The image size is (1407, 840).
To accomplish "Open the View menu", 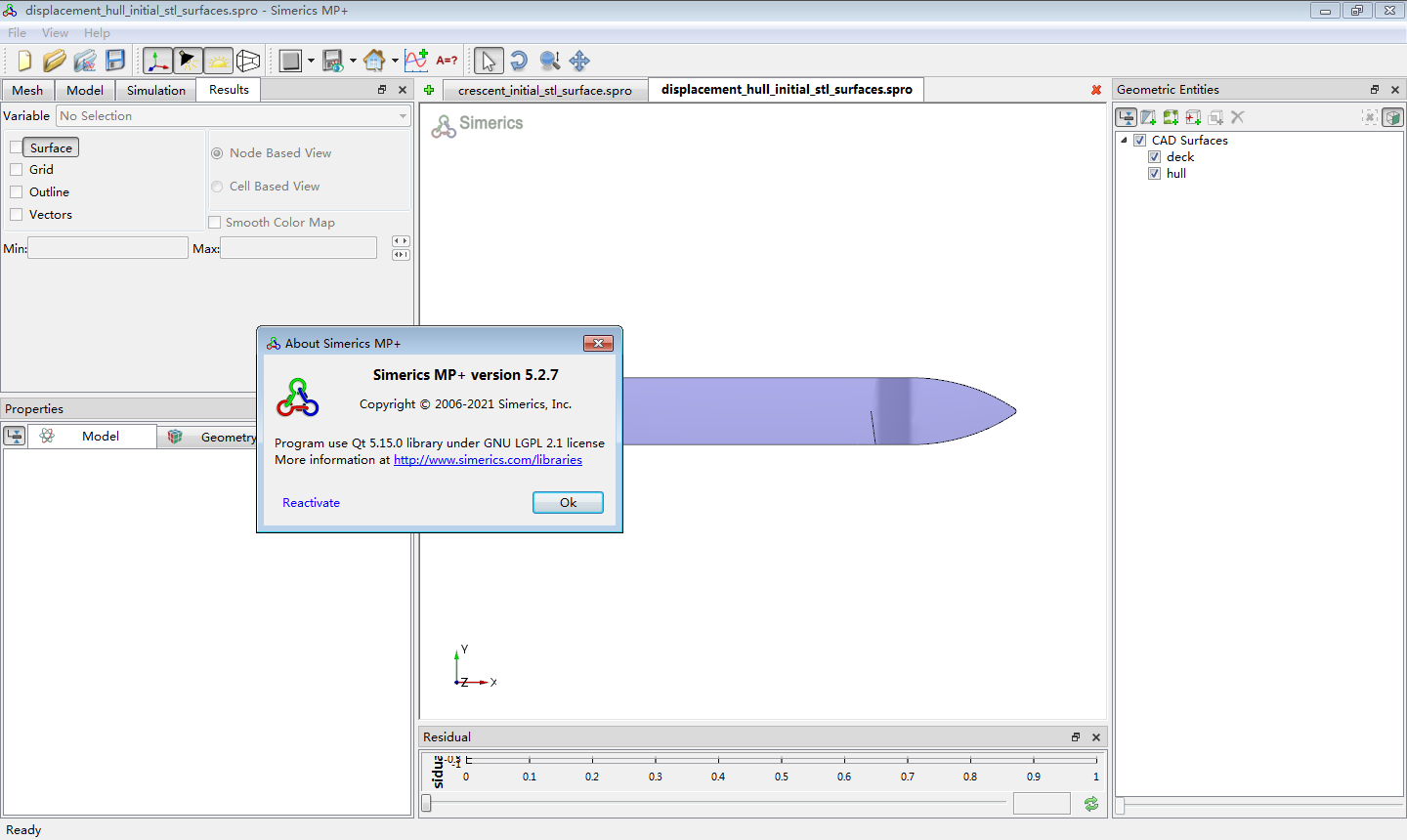I will [55, 33].
